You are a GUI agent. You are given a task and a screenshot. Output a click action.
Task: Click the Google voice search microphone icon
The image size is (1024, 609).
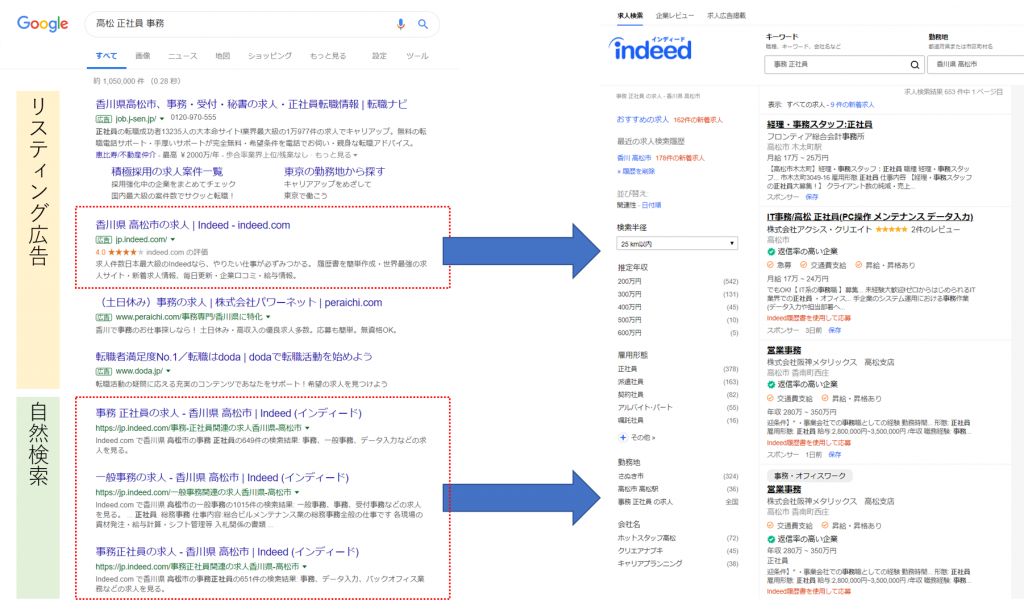click(400, 24)
